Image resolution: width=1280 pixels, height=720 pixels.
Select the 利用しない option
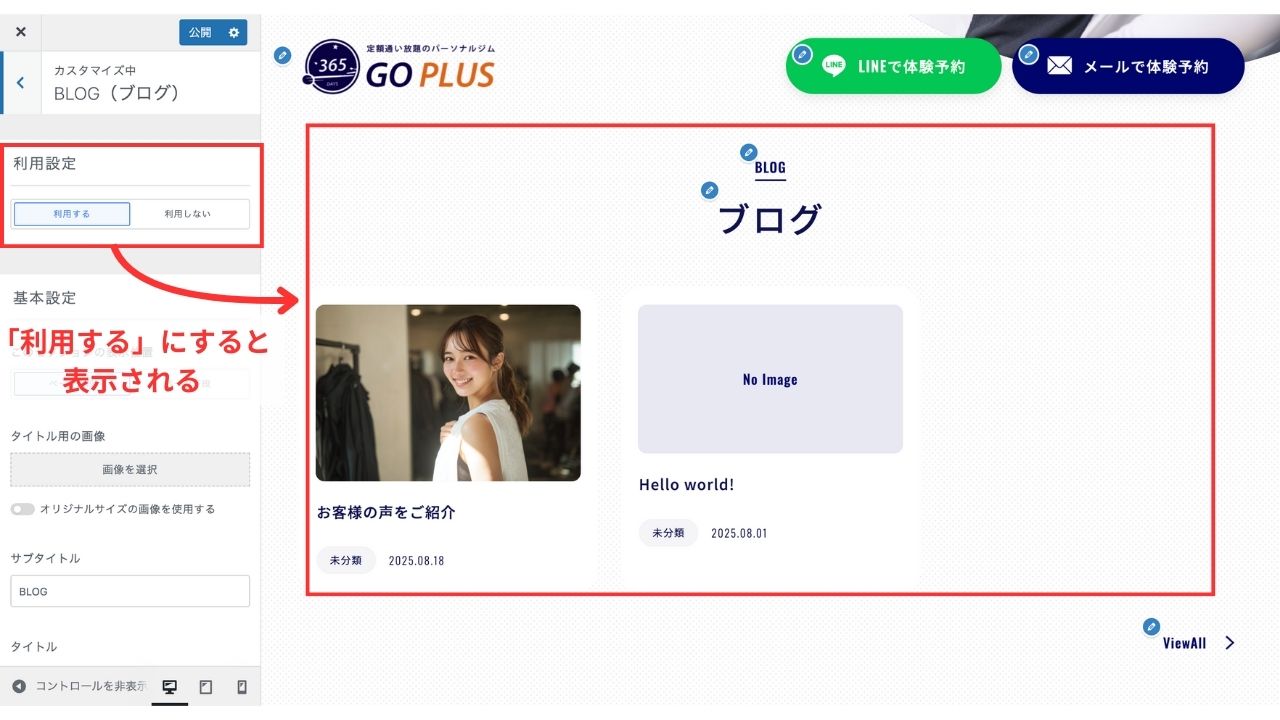coord(188,214)
